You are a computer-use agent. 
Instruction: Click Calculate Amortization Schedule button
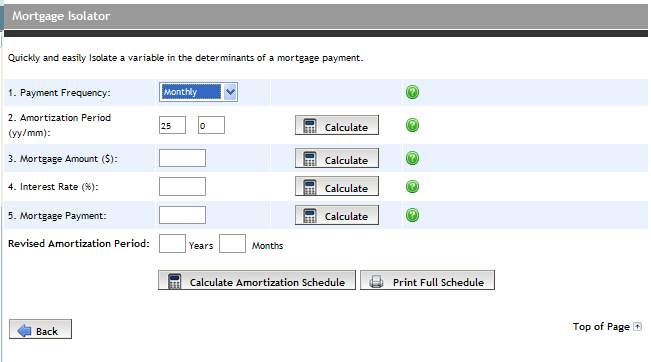click(257, 280)
